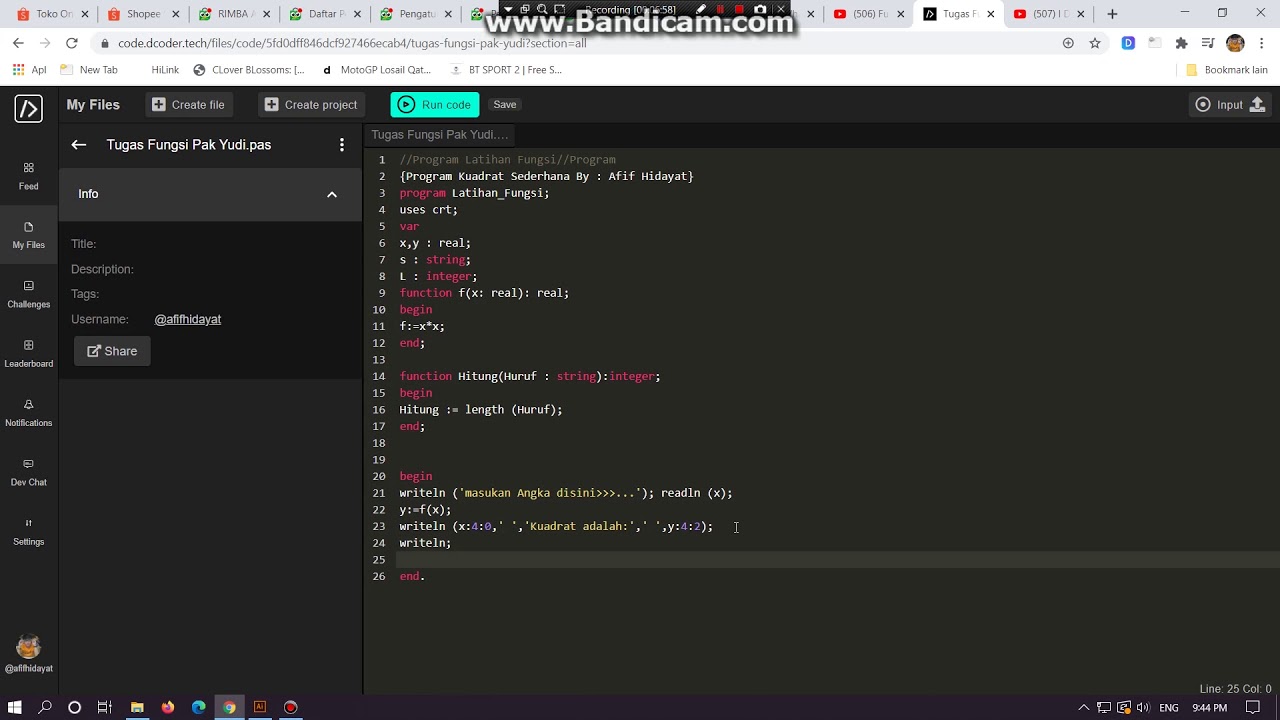Switch to the (507) YouTube browser tab
Image resolution: width=1280 pixels, height=720 pixels.
[1049, 14]
